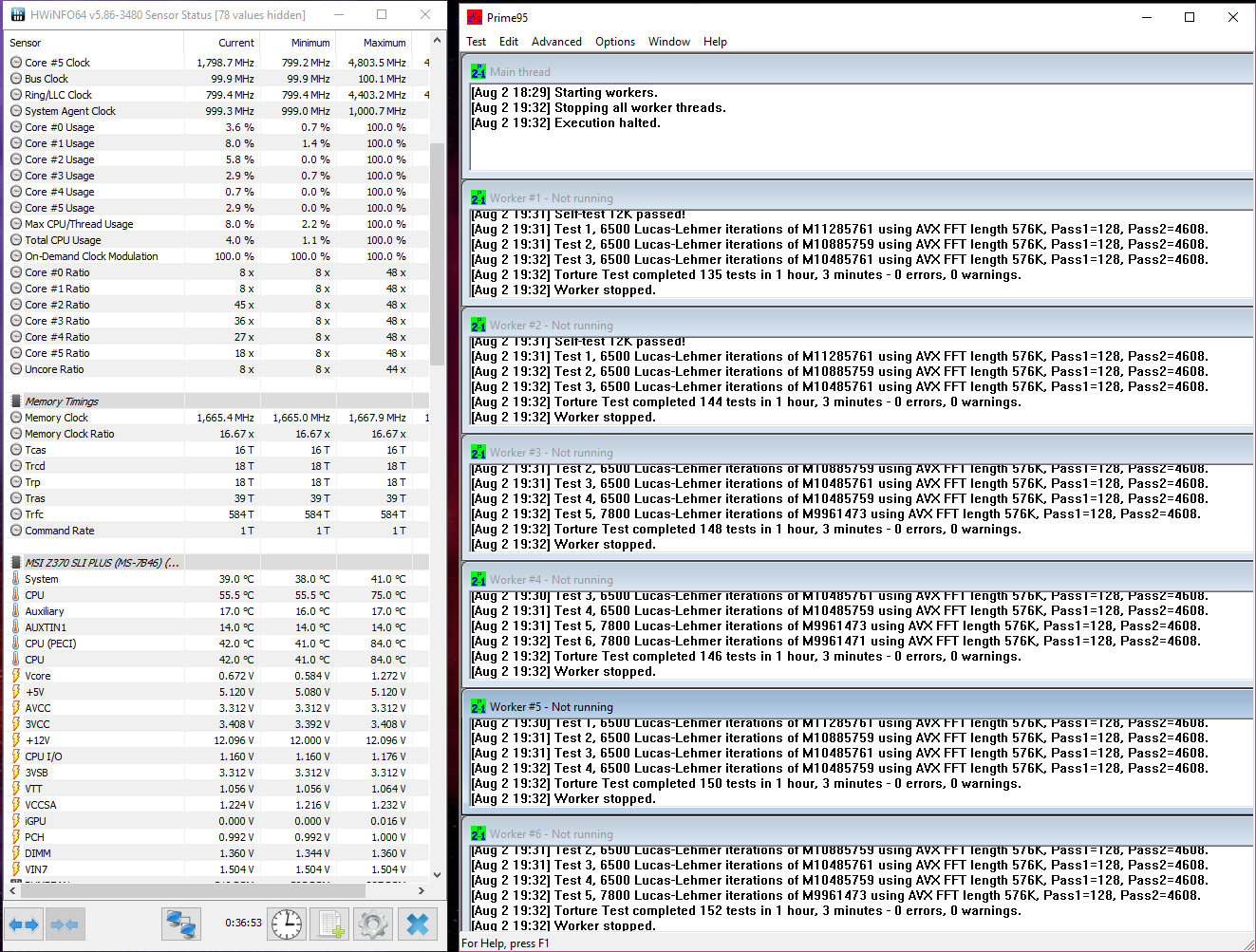Open the Test menu in Prime95
Viewport: 1256px width, 952px height.
click(x=477, y=42)
